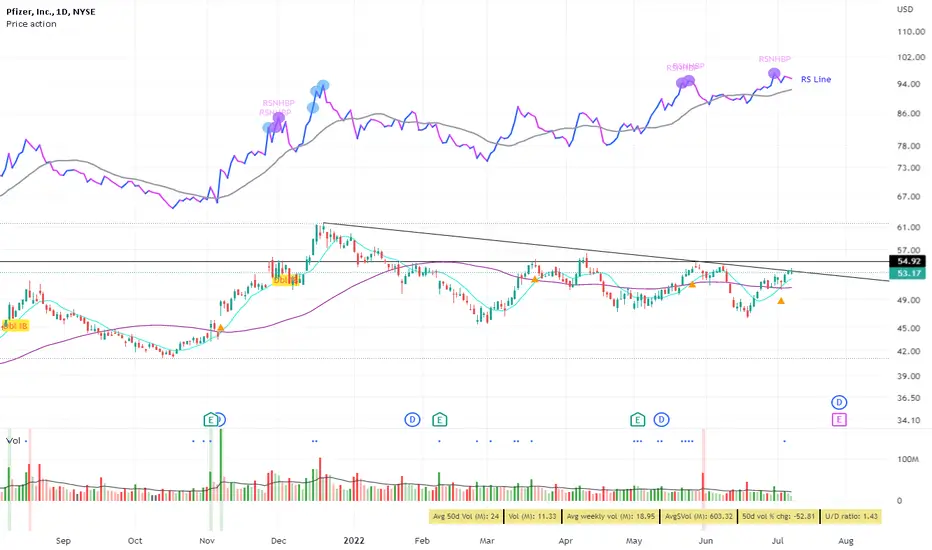Click the Sep label on time axis
This screenshot has height=550, width=932.
(x=63, y=540)
